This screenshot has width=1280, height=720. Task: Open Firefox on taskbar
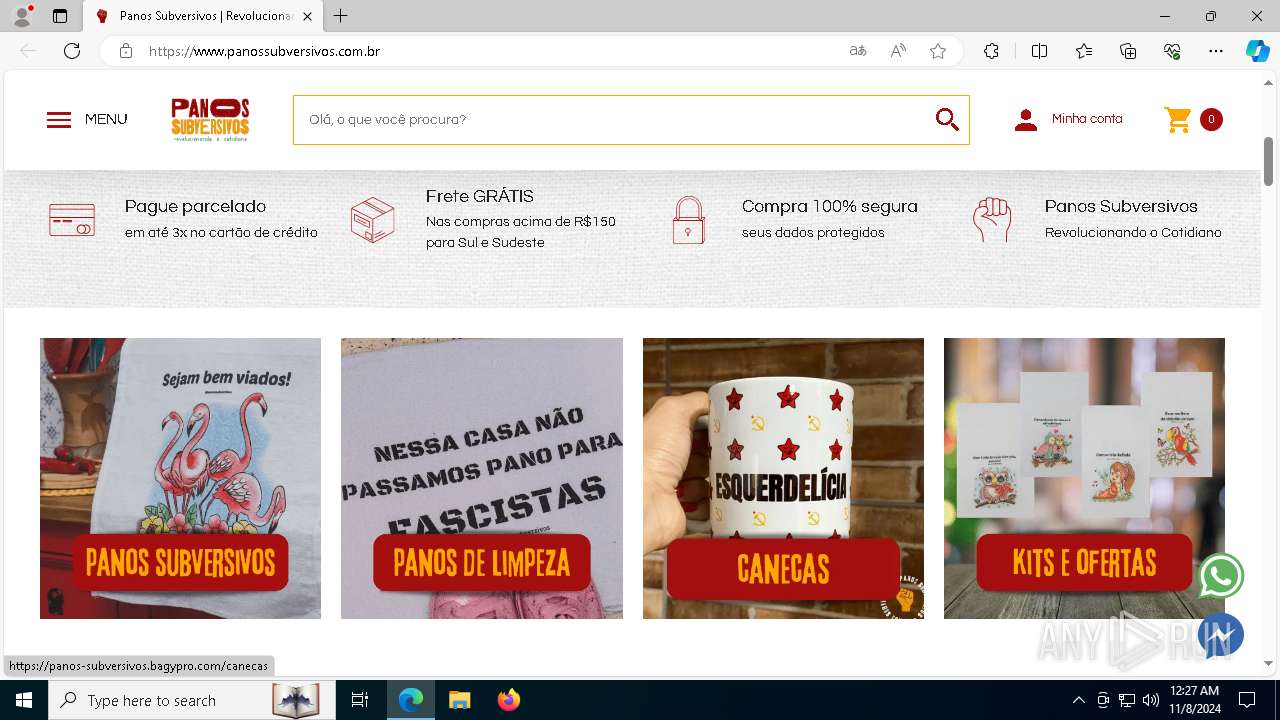click(x=509, y=700)
